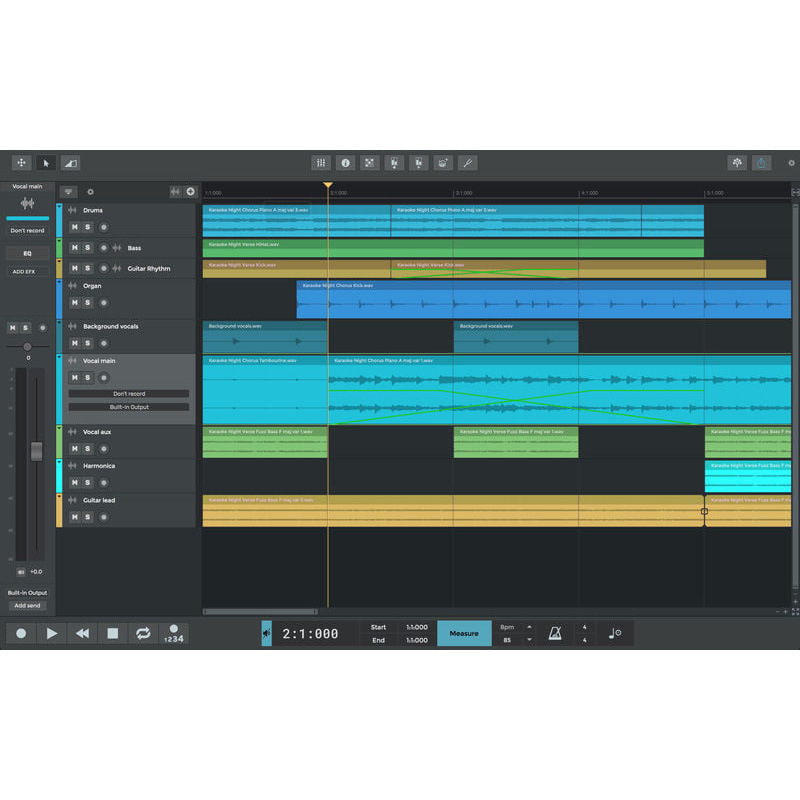This screenshot has width=800, height=800.
Task: Toggle the metronome icon
Action: coord(555,633)
